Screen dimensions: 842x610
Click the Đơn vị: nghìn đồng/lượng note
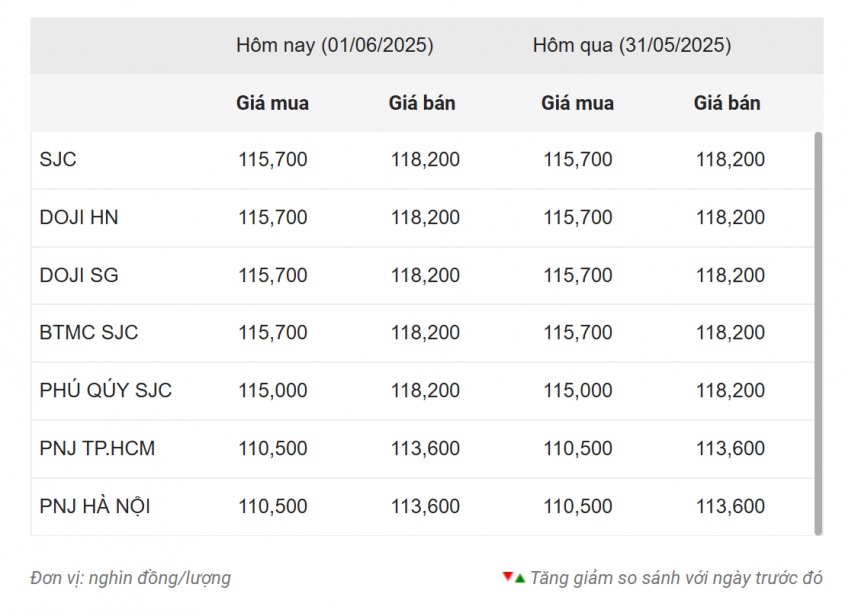point(130,578)
